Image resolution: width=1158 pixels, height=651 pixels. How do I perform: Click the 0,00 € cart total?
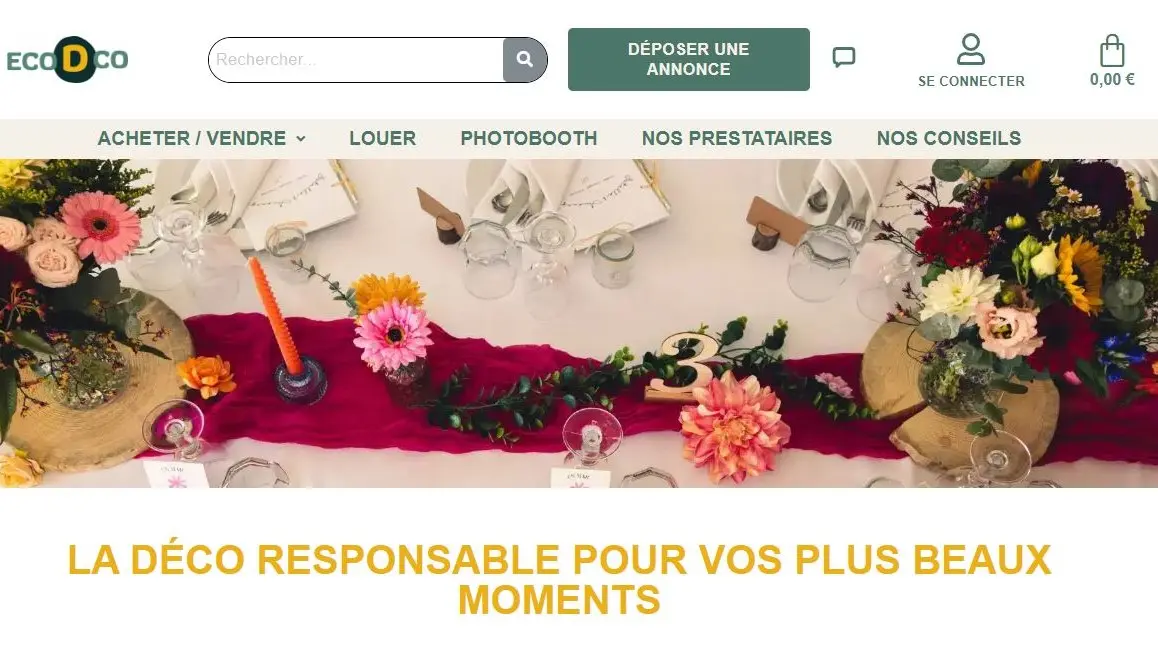point(1112,79)
